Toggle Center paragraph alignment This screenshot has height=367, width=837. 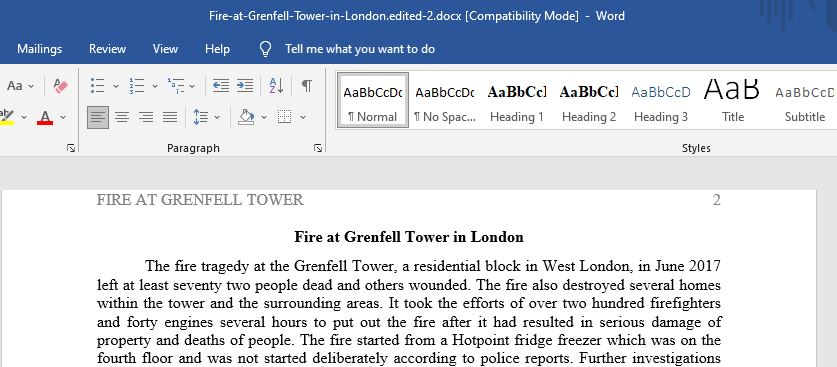point(122,117)
